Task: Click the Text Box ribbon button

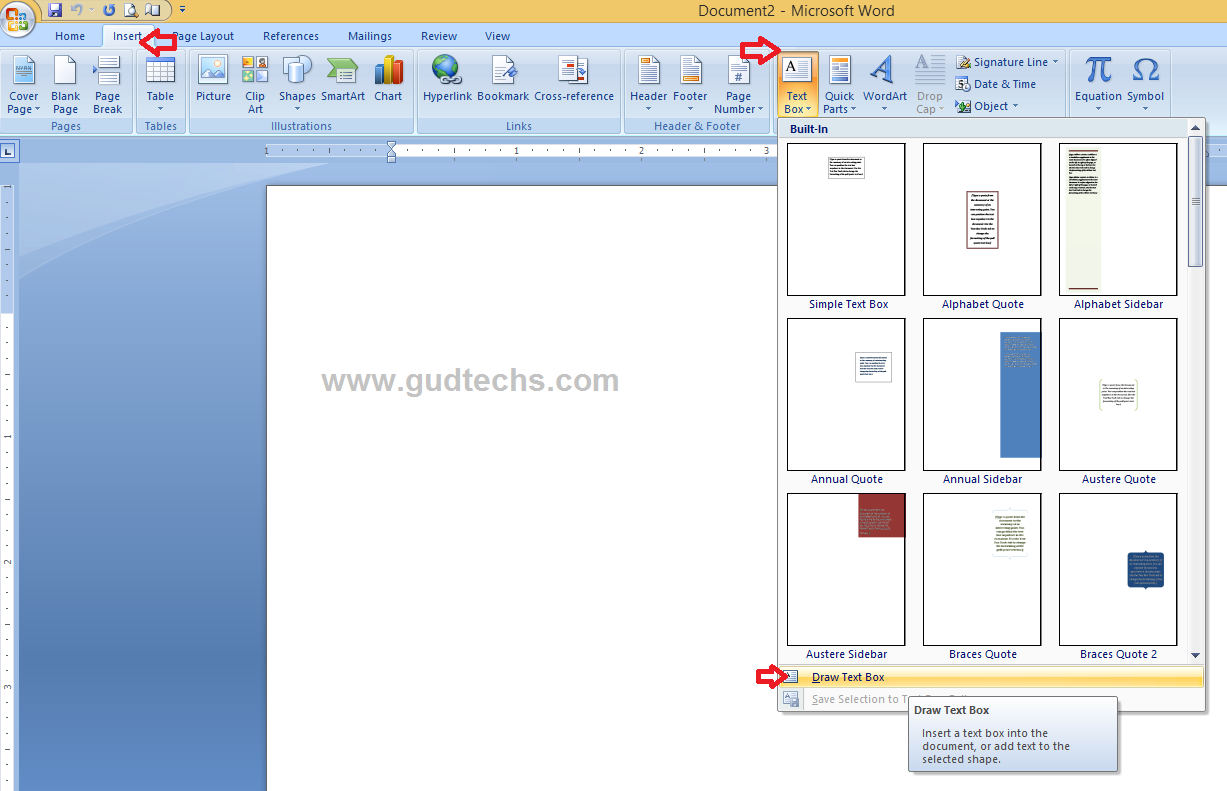Action: click(x=797, y=85)
